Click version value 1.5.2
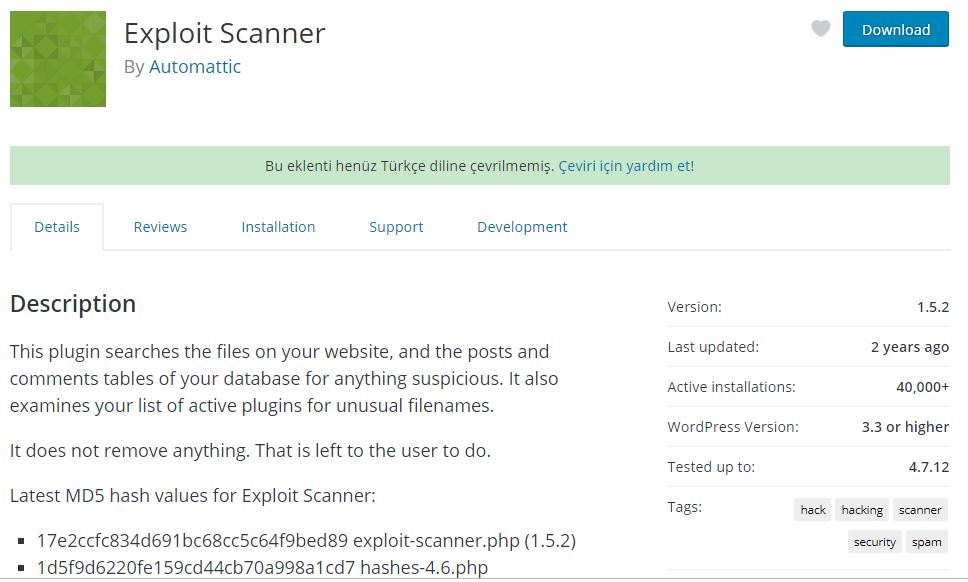 pyautogui.click(x=933, y=307)
